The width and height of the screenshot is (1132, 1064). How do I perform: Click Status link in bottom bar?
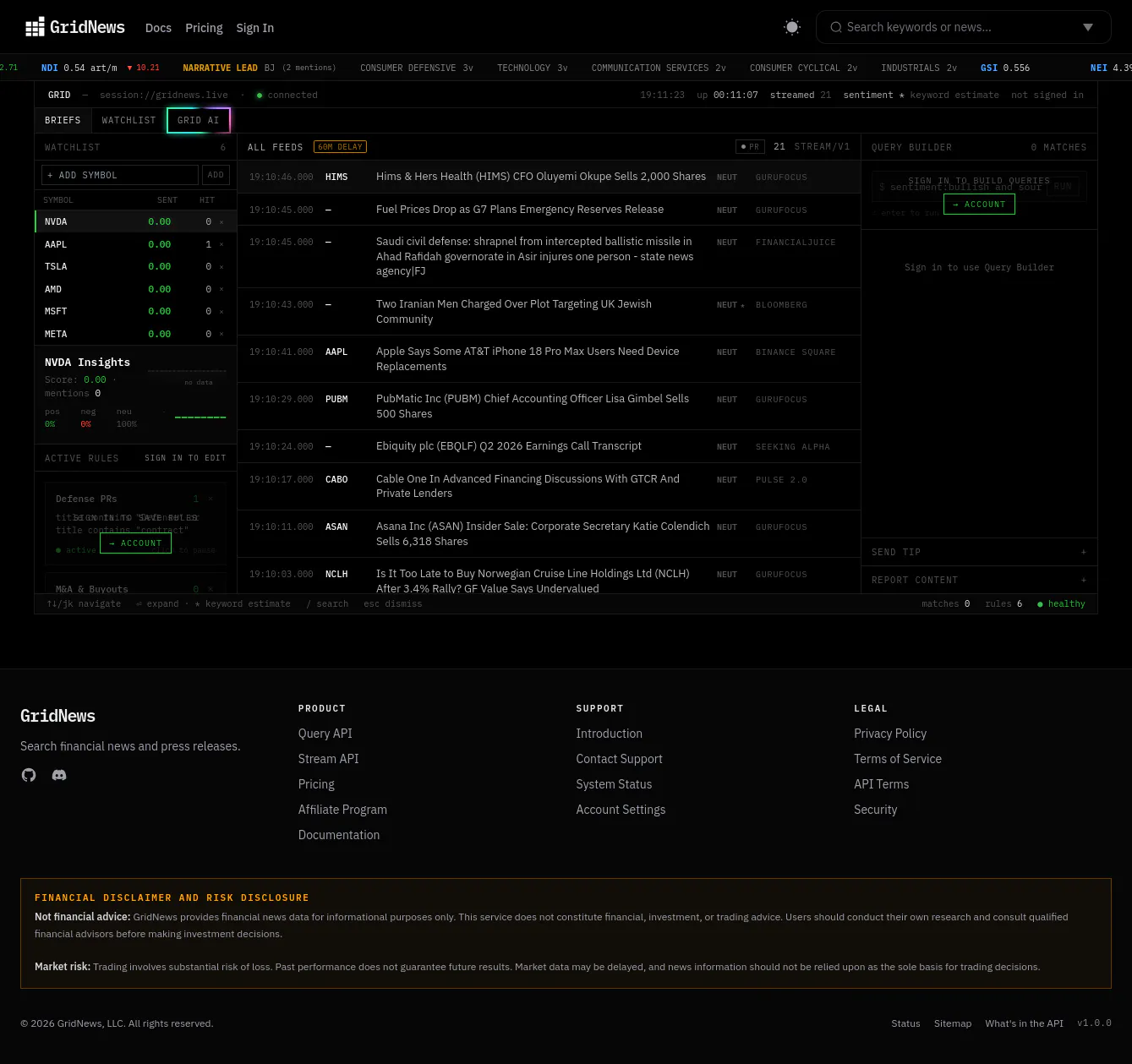click(x=905, y=1023)
